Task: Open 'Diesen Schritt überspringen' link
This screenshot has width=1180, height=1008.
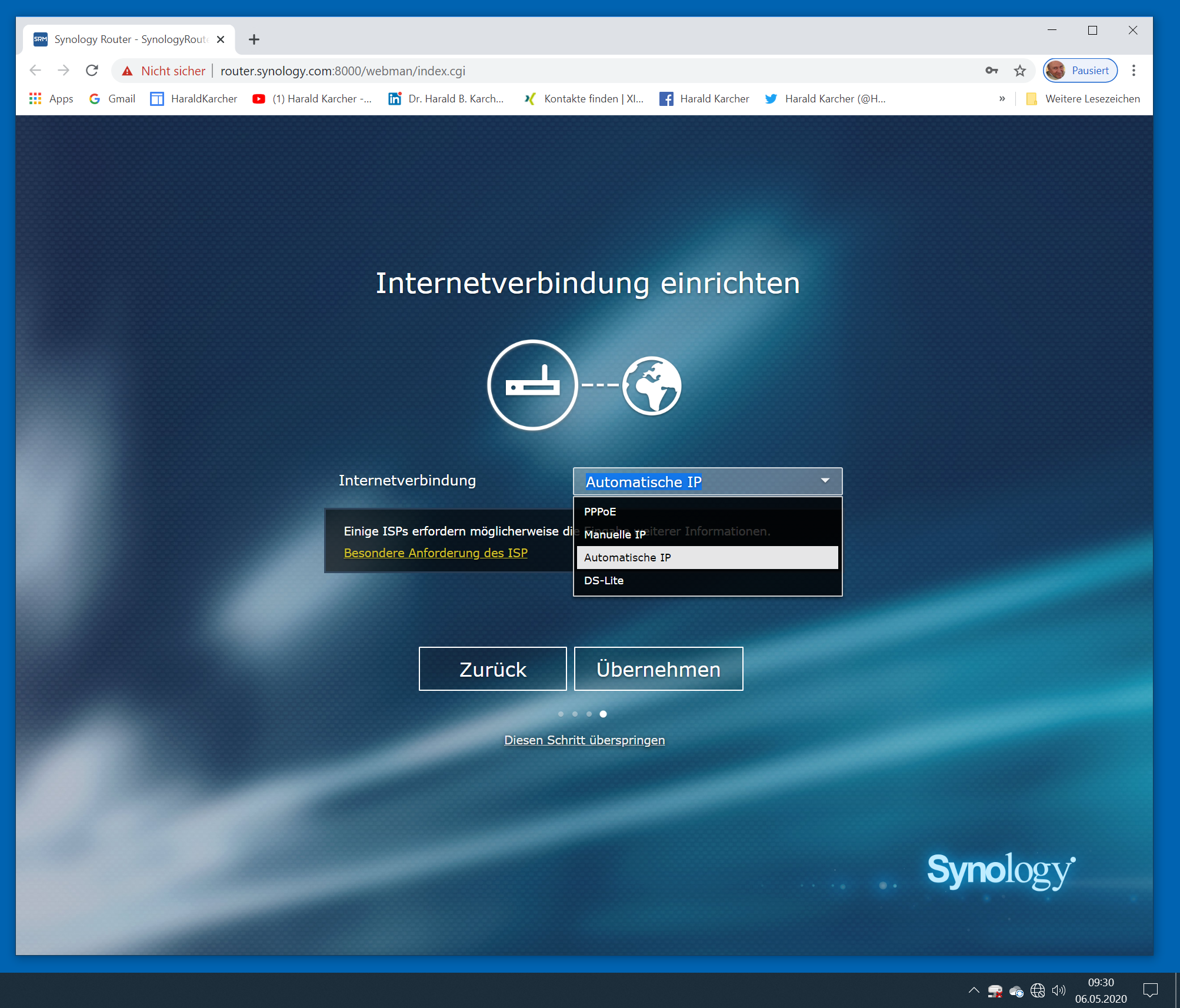Action: click(x=584, y=740)
